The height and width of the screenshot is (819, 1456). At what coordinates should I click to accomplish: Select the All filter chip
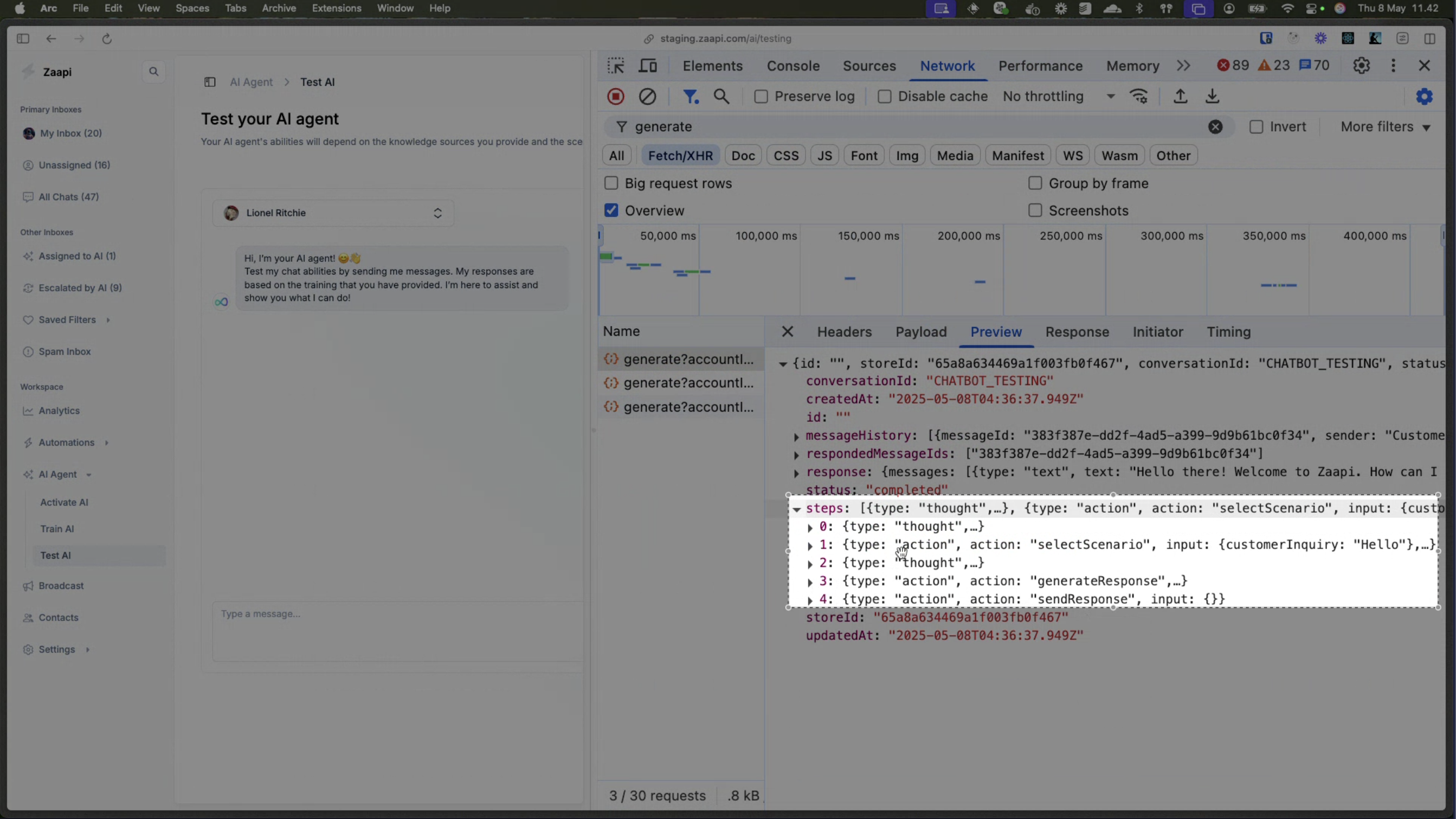point(616,156)
